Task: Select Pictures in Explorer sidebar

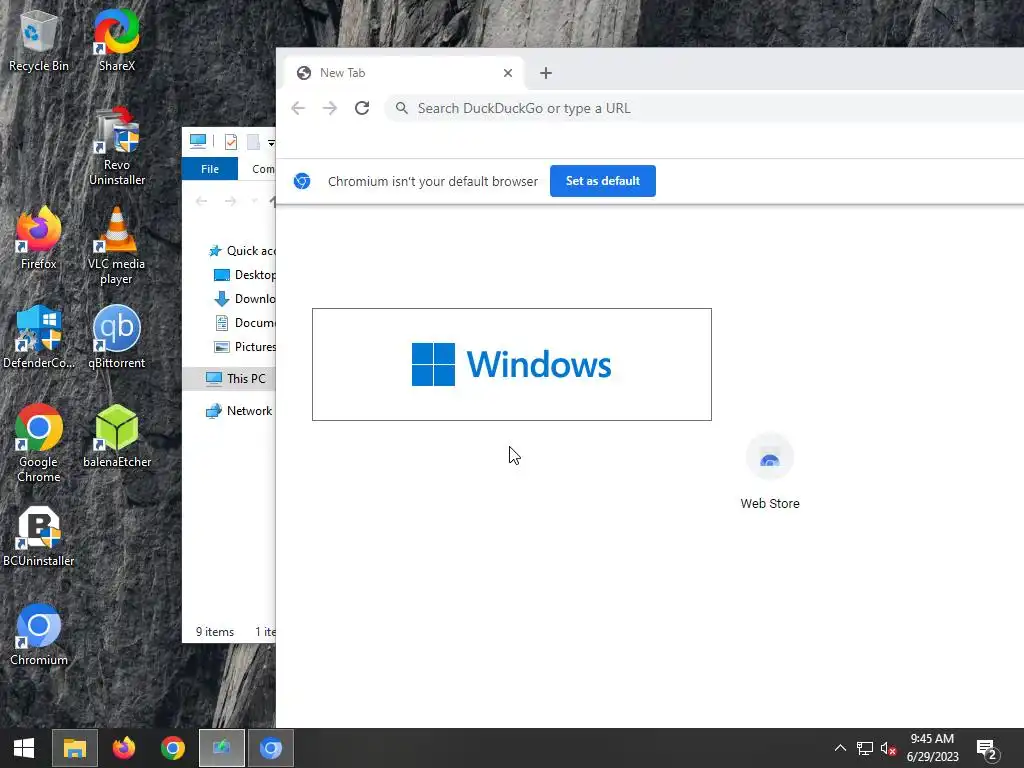Action: [x=244, y=347]
